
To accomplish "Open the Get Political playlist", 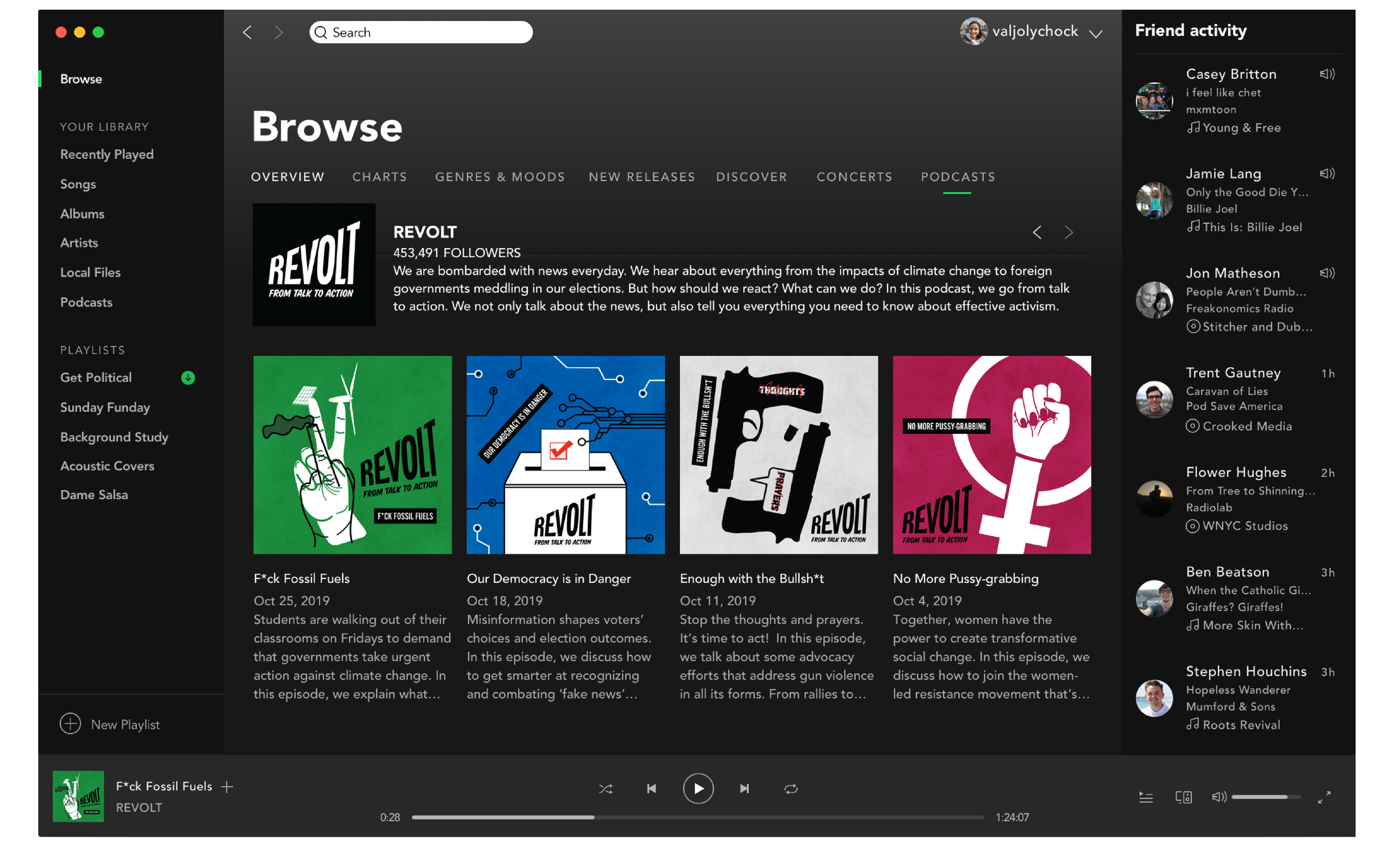I will (x=96, y=378).
